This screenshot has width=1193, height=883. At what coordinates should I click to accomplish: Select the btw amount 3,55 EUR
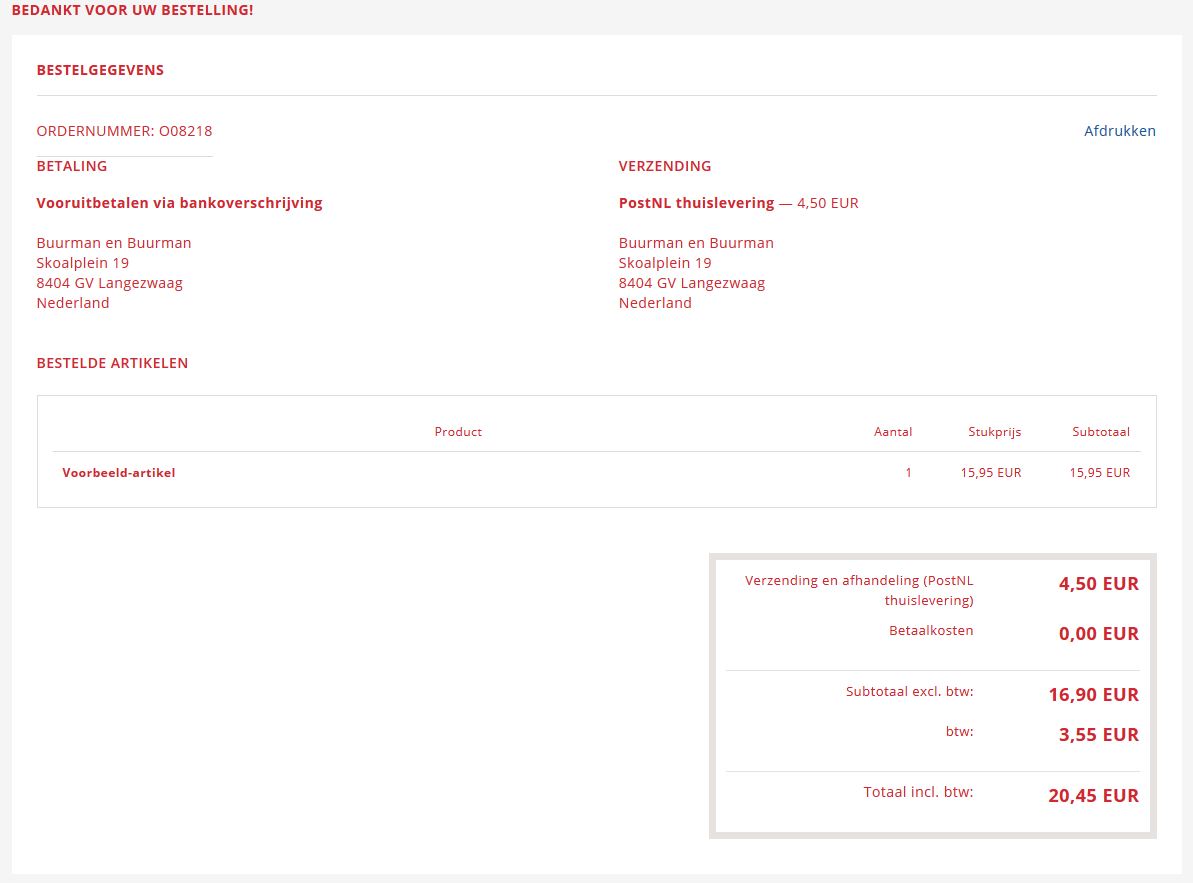point(1099,735)
